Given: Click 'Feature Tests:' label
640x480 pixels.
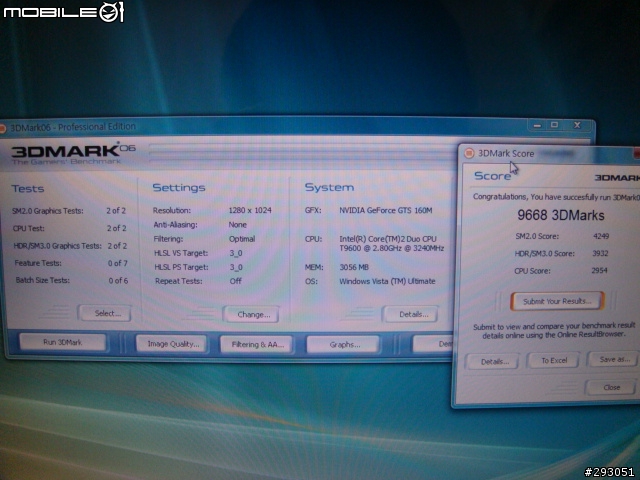Looking at the screenshot, I should (x=38, y=263).
